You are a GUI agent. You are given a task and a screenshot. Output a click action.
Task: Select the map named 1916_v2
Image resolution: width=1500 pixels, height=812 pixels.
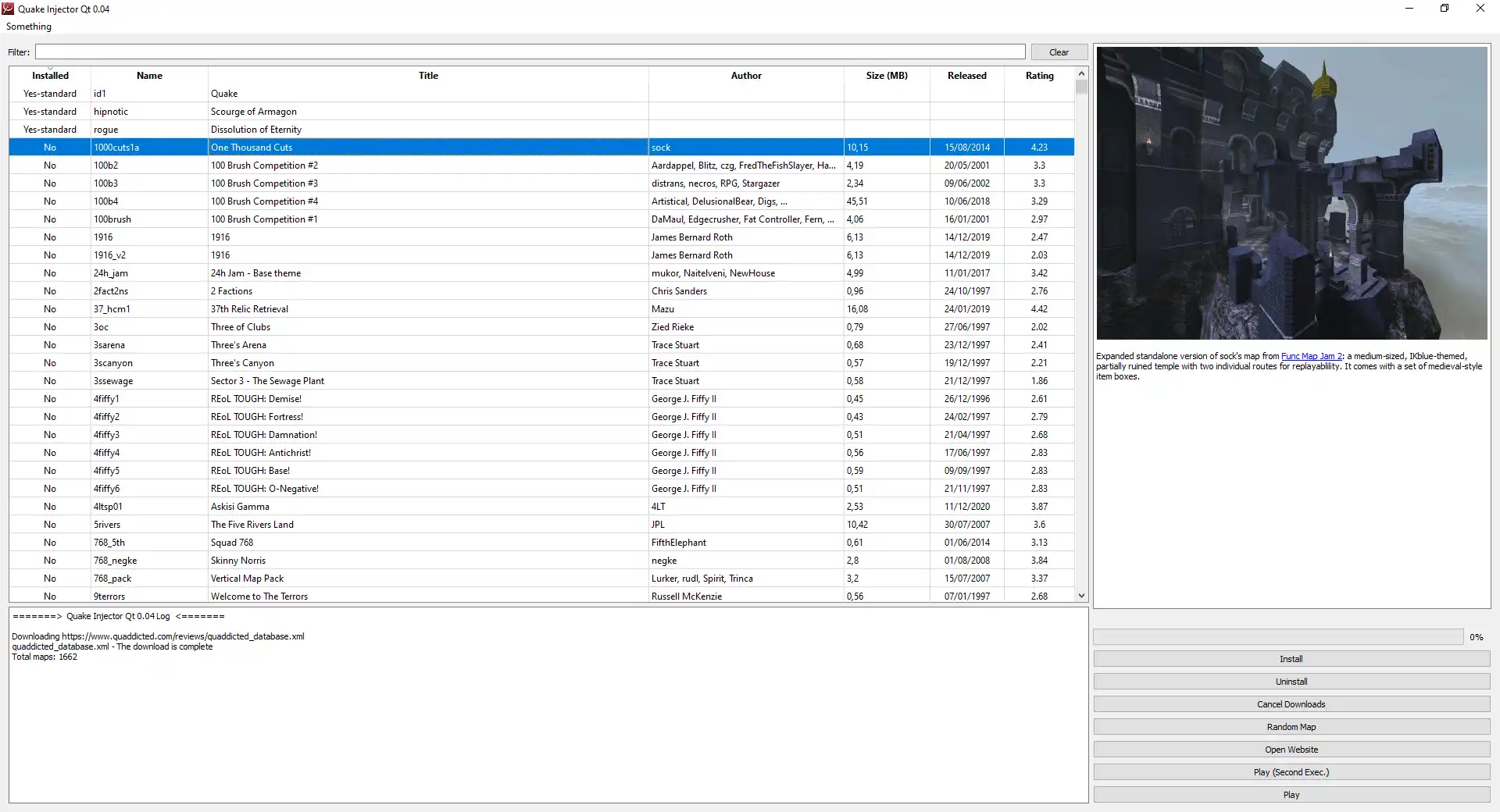[541, 255]
